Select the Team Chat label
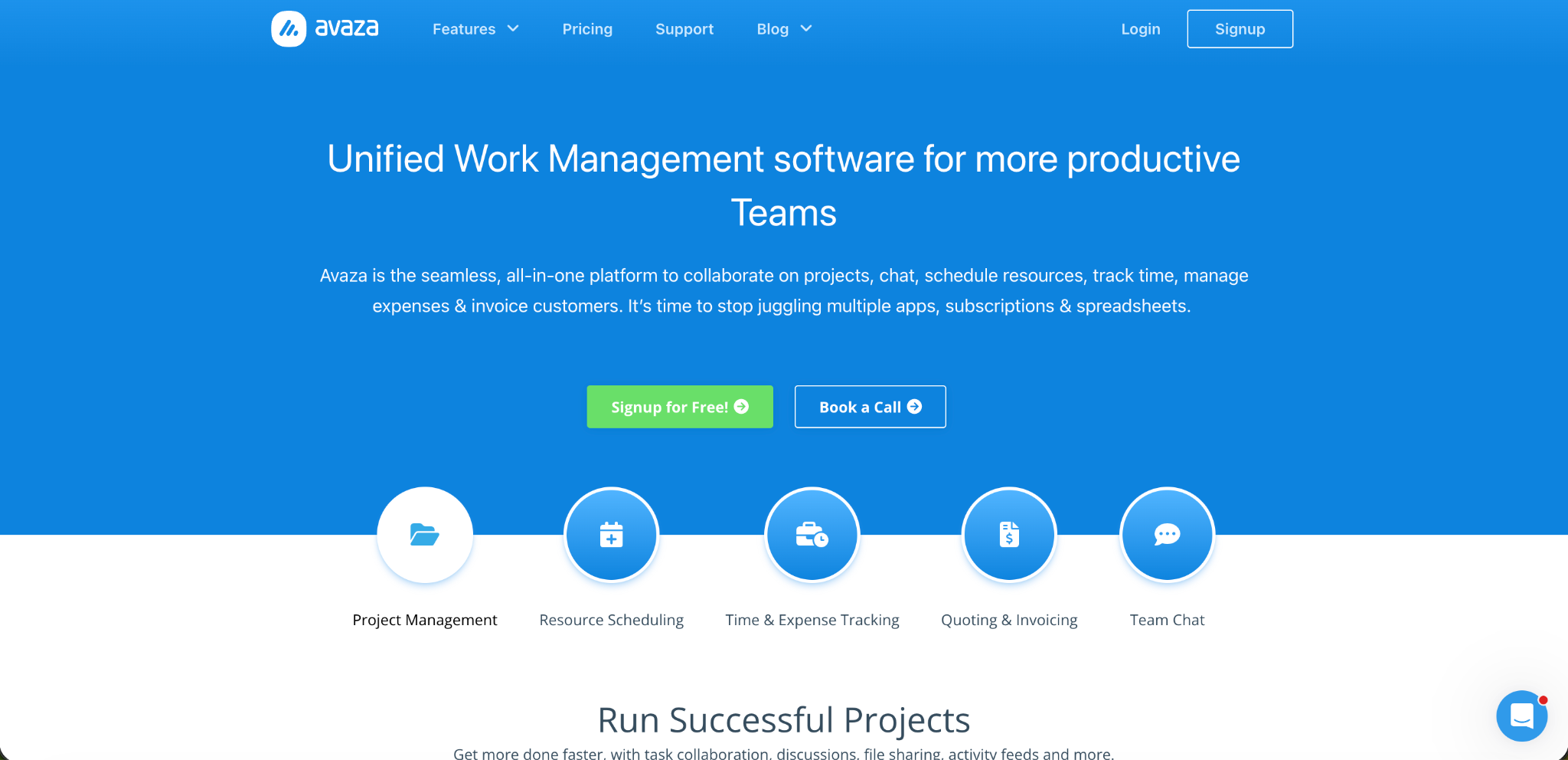This screenshot has height=760, width=1568. pos(1167,620)
